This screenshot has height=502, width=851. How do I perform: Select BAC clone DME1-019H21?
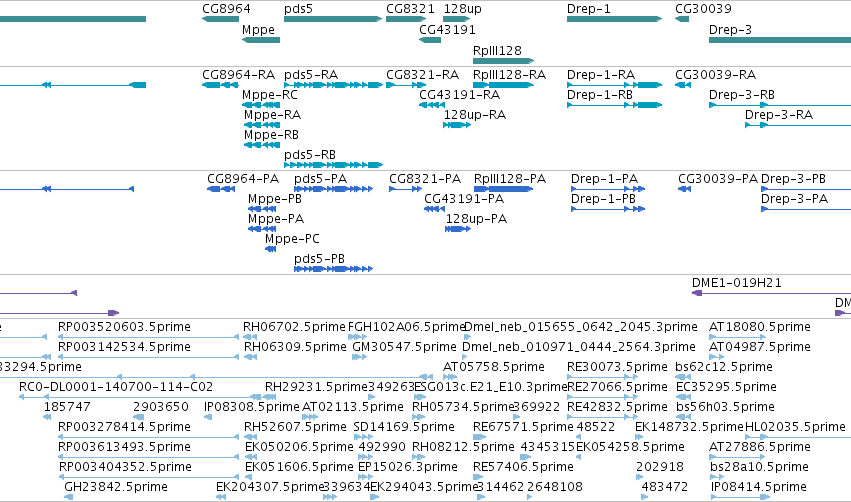point(736,283)
